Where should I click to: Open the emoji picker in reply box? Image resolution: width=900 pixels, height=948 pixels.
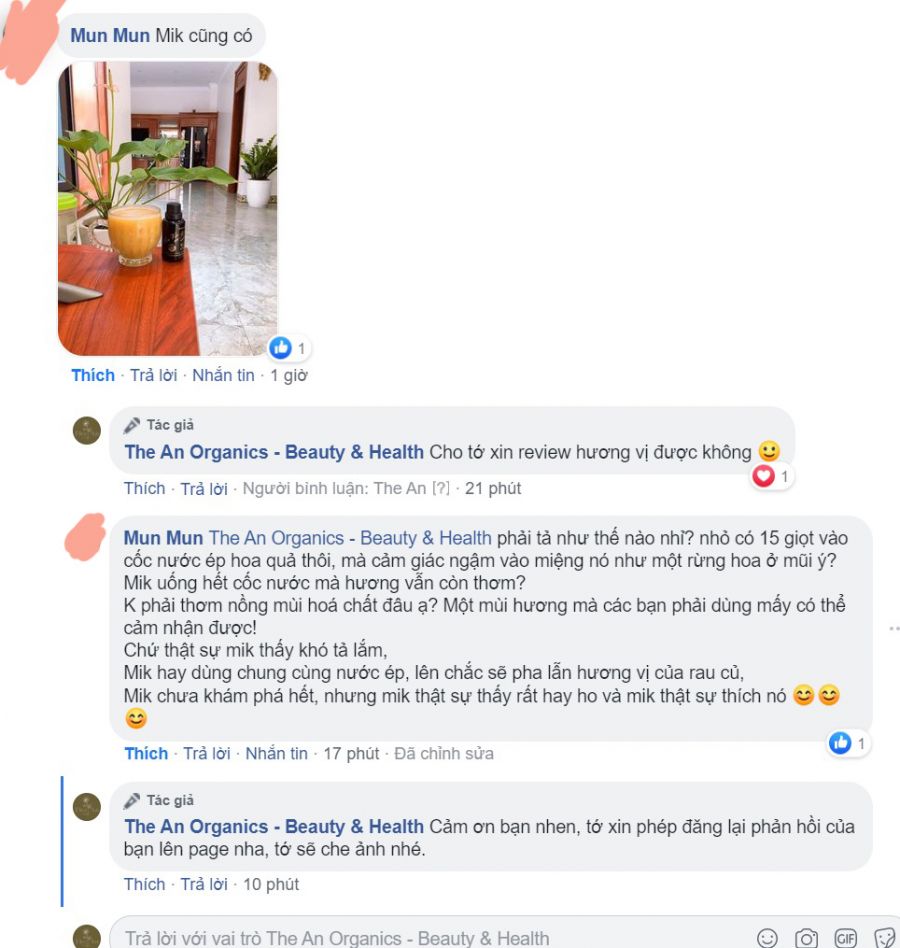coord(767,938)
